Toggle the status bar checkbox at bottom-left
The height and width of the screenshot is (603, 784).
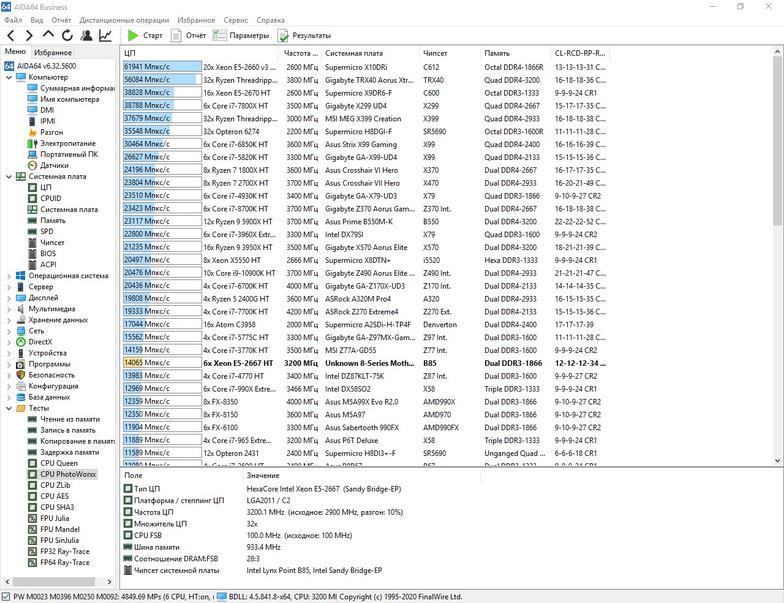tap(6, 596)
